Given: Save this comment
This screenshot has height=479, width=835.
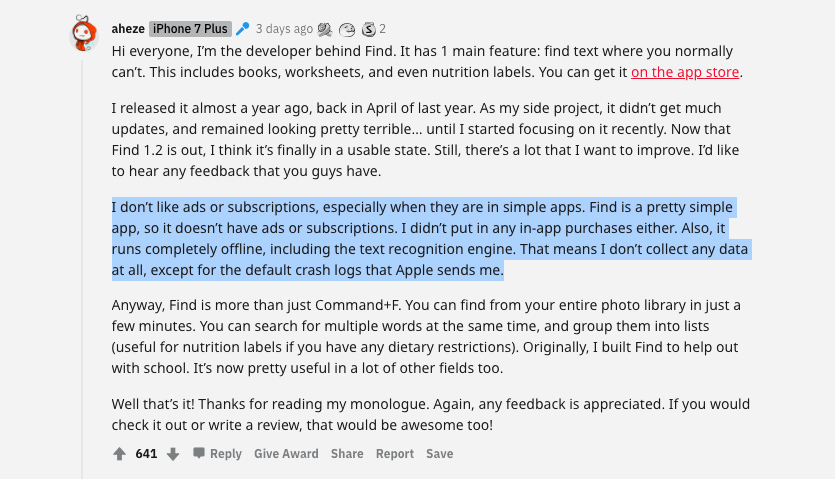Looking at the screenshot, I should (x=439, y=454).
